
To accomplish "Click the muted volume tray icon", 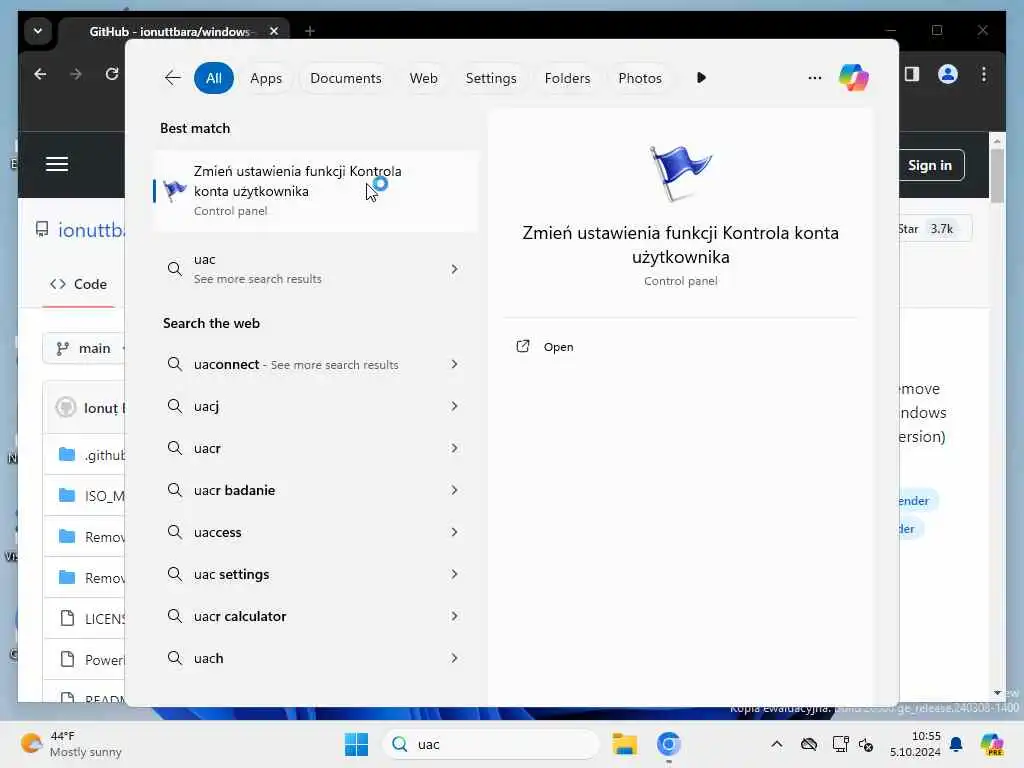I will pyautogui.click(x=866, y=744).
